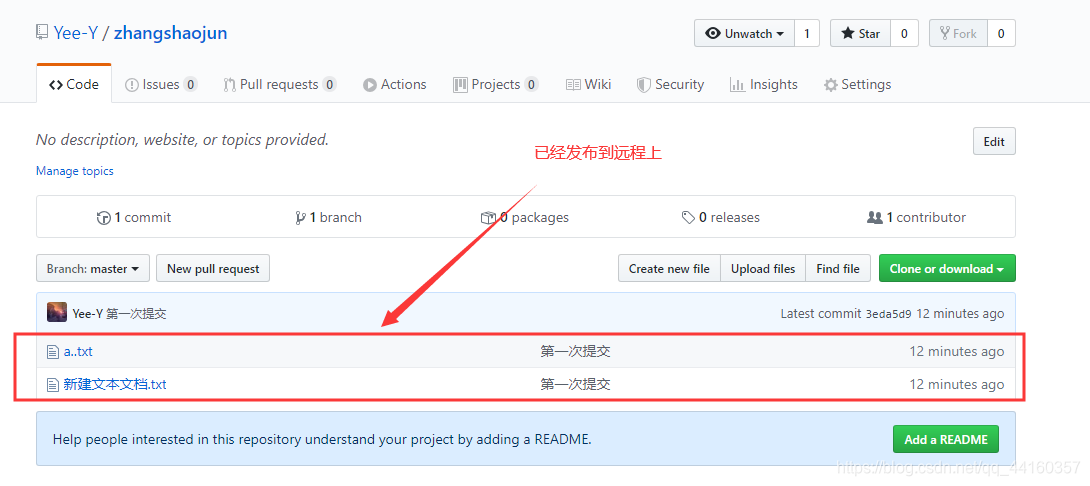Screen dimensions: 1090x486
Task: View the 1 branch list
Action: coord(328,217)
